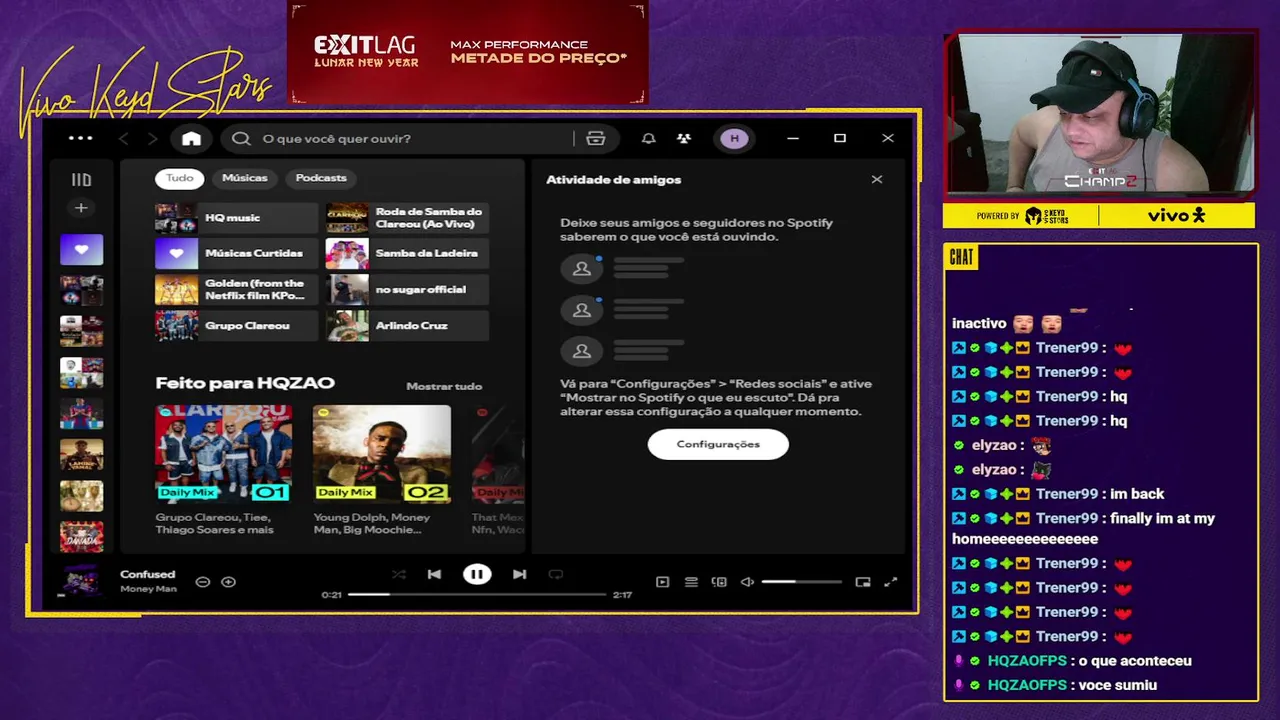The height and width of the screenshot is (720, 1280).
Task: Open 'Golden (from the Netflix film' tile
Action: pos(236,289)
